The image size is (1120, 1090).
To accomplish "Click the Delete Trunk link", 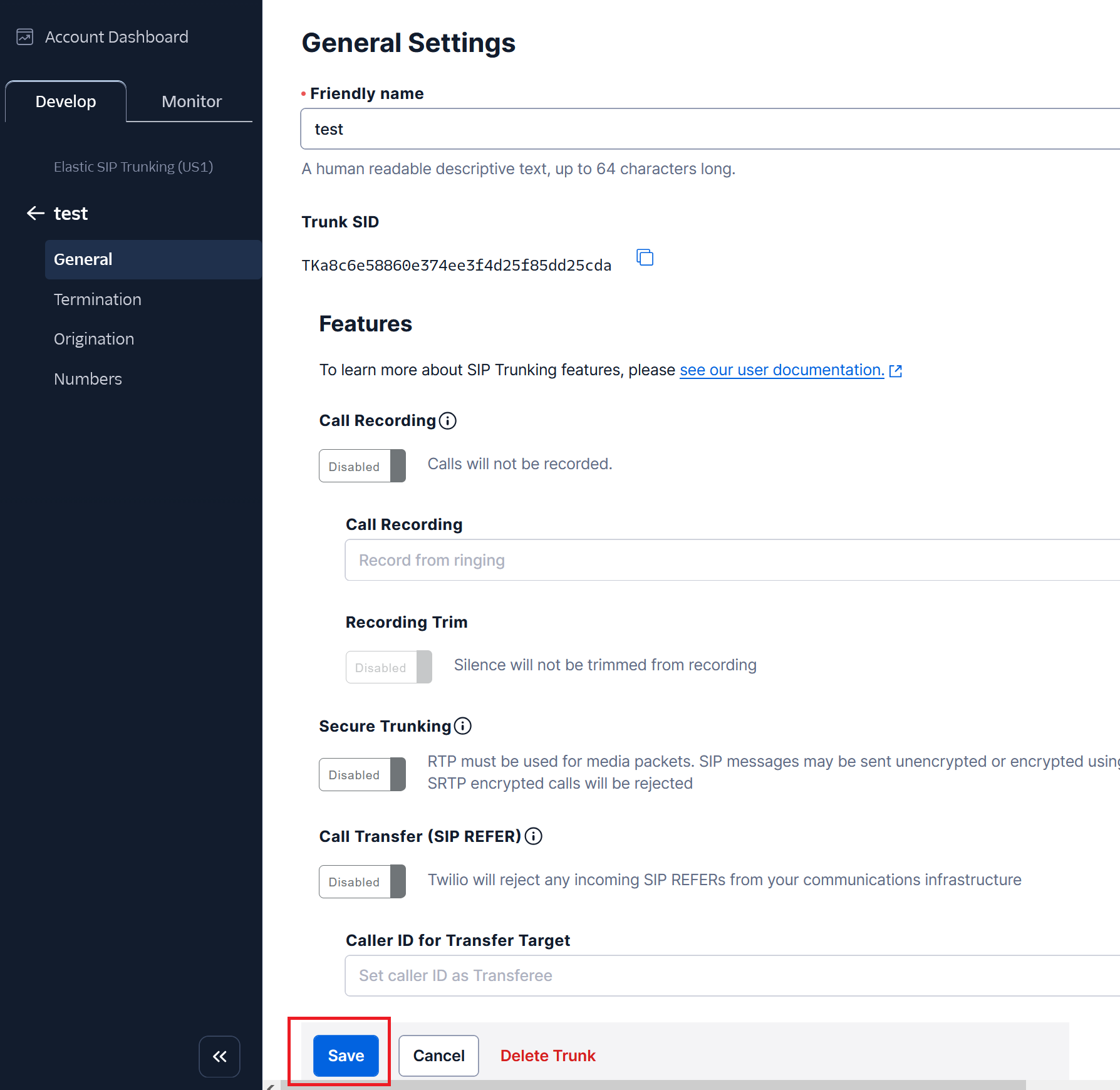I will point(547,1056).
